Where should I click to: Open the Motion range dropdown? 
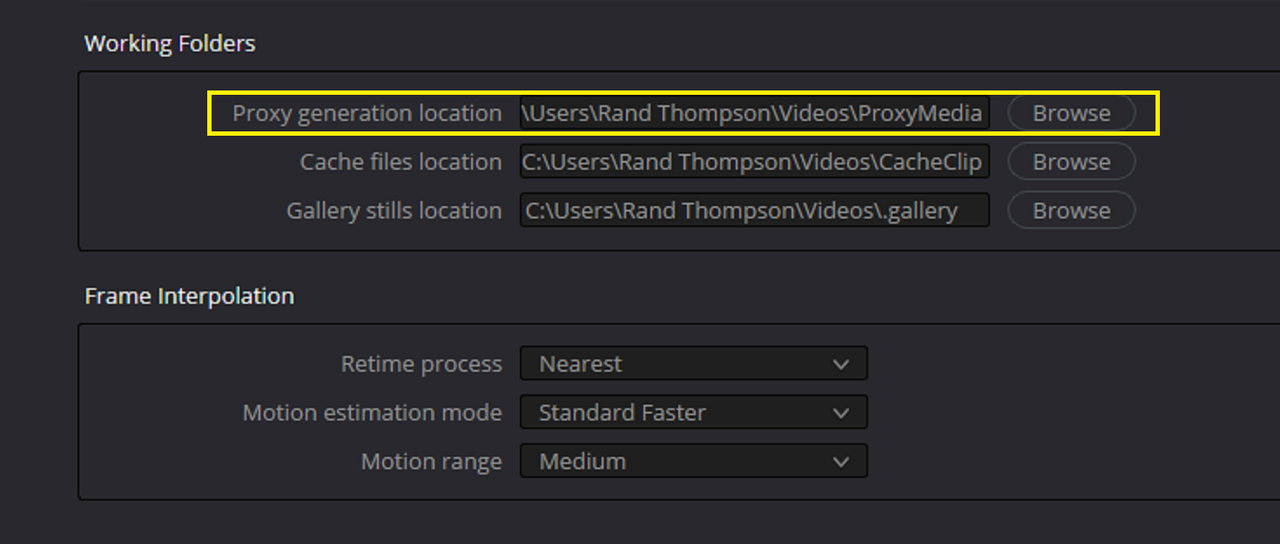[693, 461]
